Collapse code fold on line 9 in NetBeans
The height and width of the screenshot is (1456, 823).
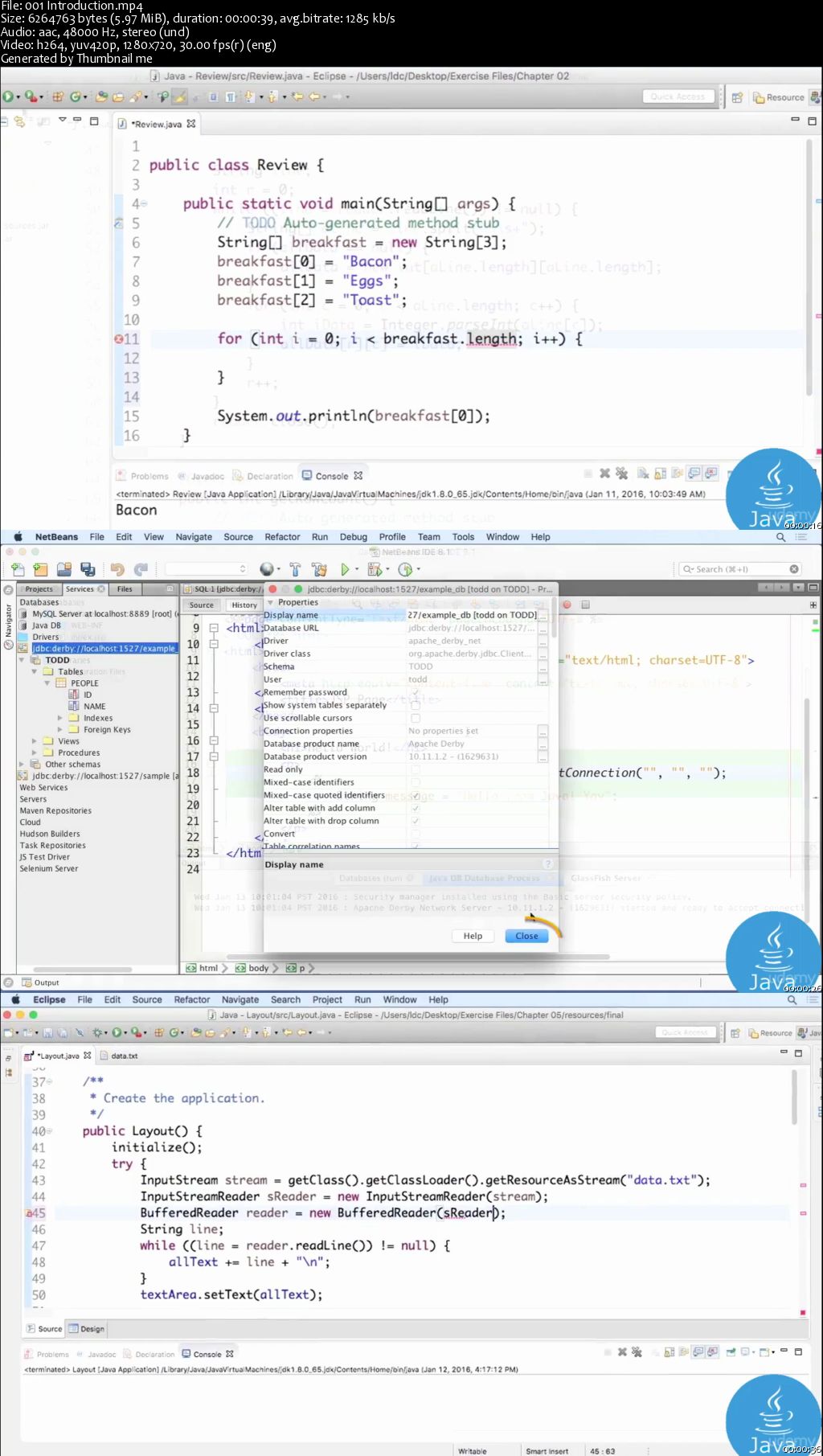[x=214, y=628]
